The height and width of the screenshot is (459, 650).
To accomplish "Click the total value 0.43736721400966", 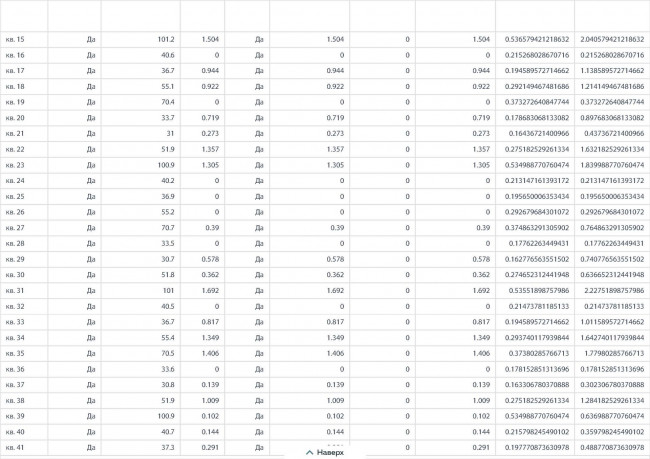I will [x=614, y=134].
